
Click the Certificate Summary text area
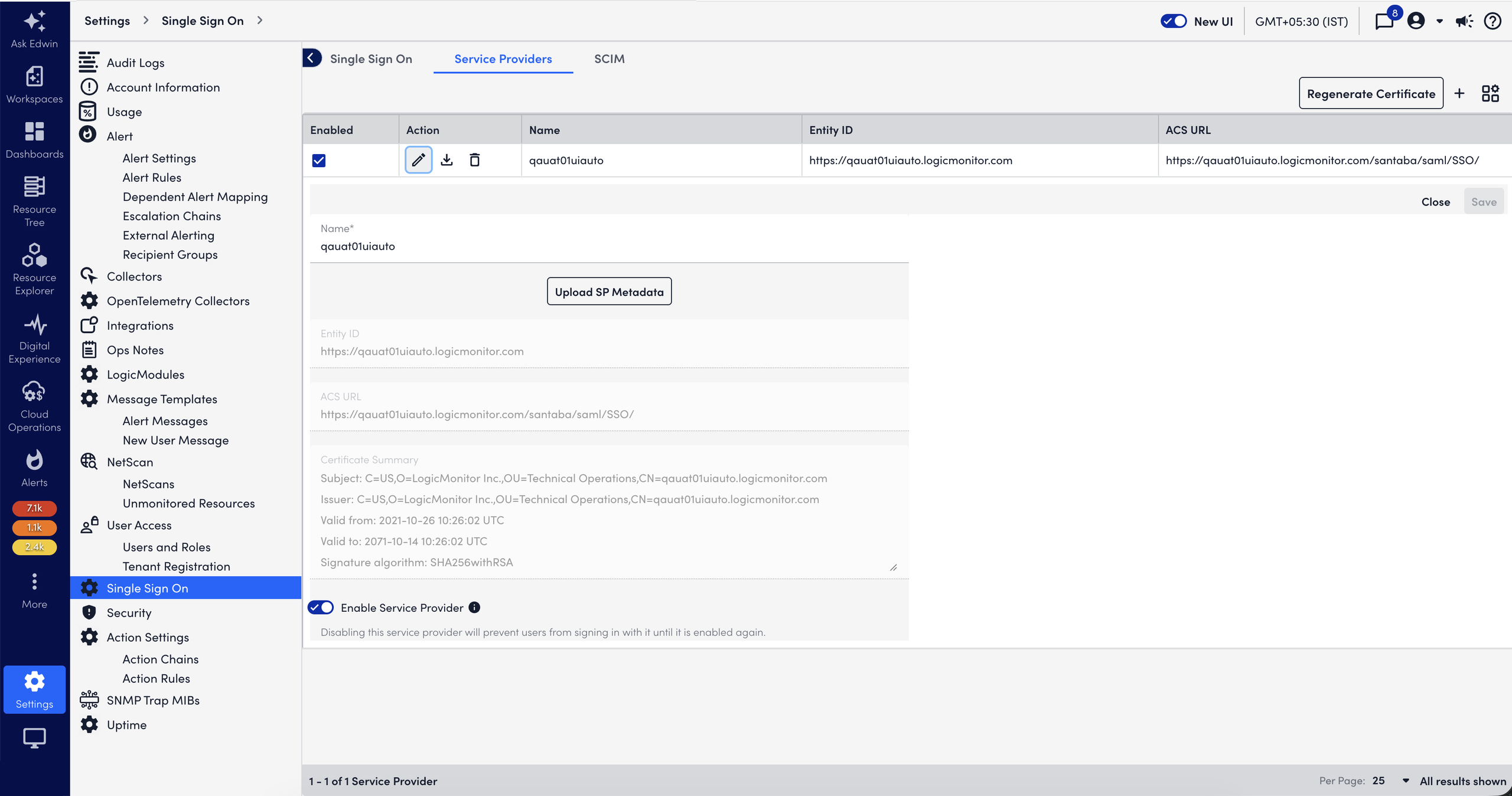coord(609,511)
